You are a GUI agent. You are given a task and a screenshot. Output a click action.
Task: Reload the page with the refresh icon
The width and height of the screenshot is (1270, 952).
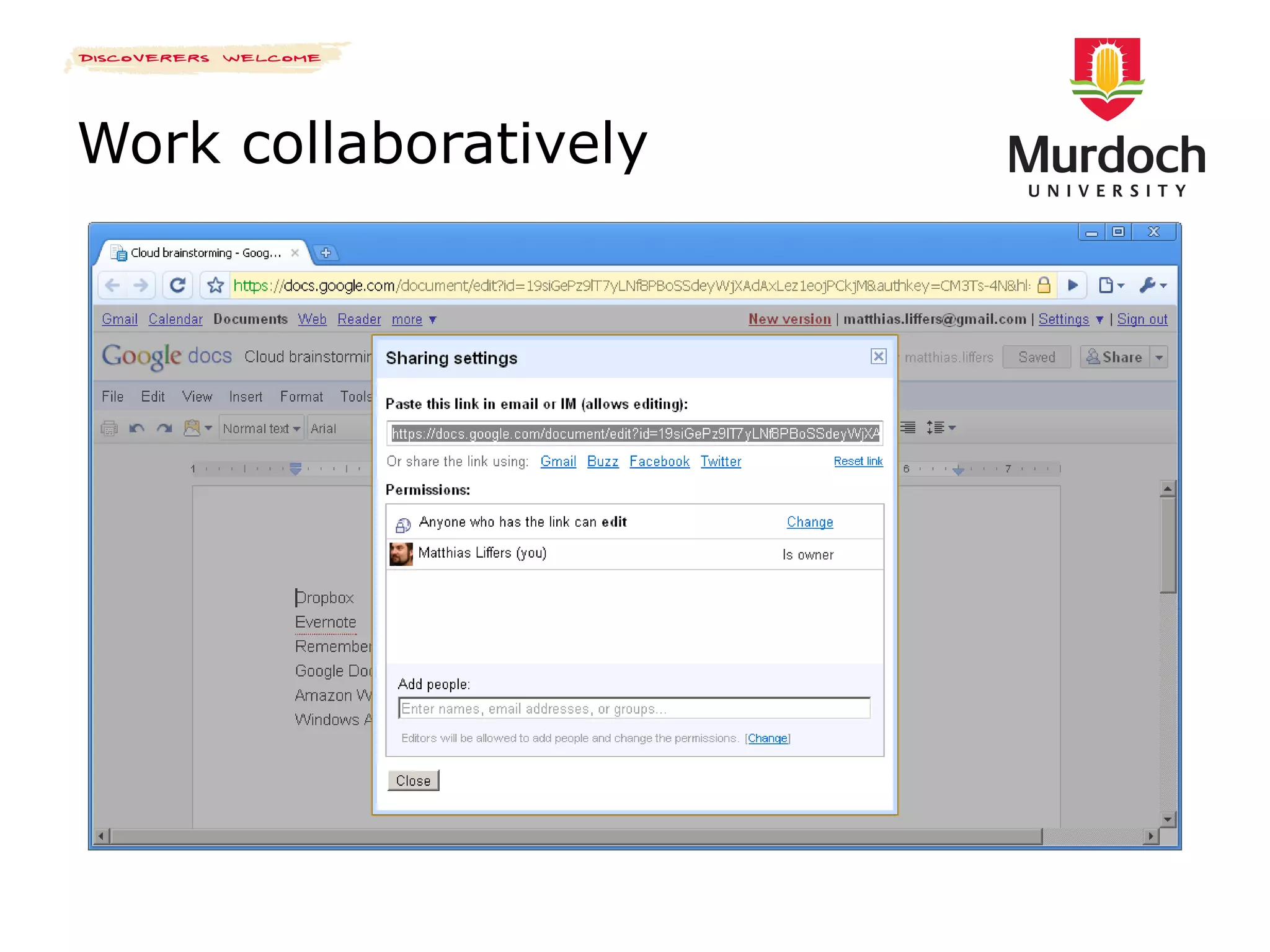point(178,285)
